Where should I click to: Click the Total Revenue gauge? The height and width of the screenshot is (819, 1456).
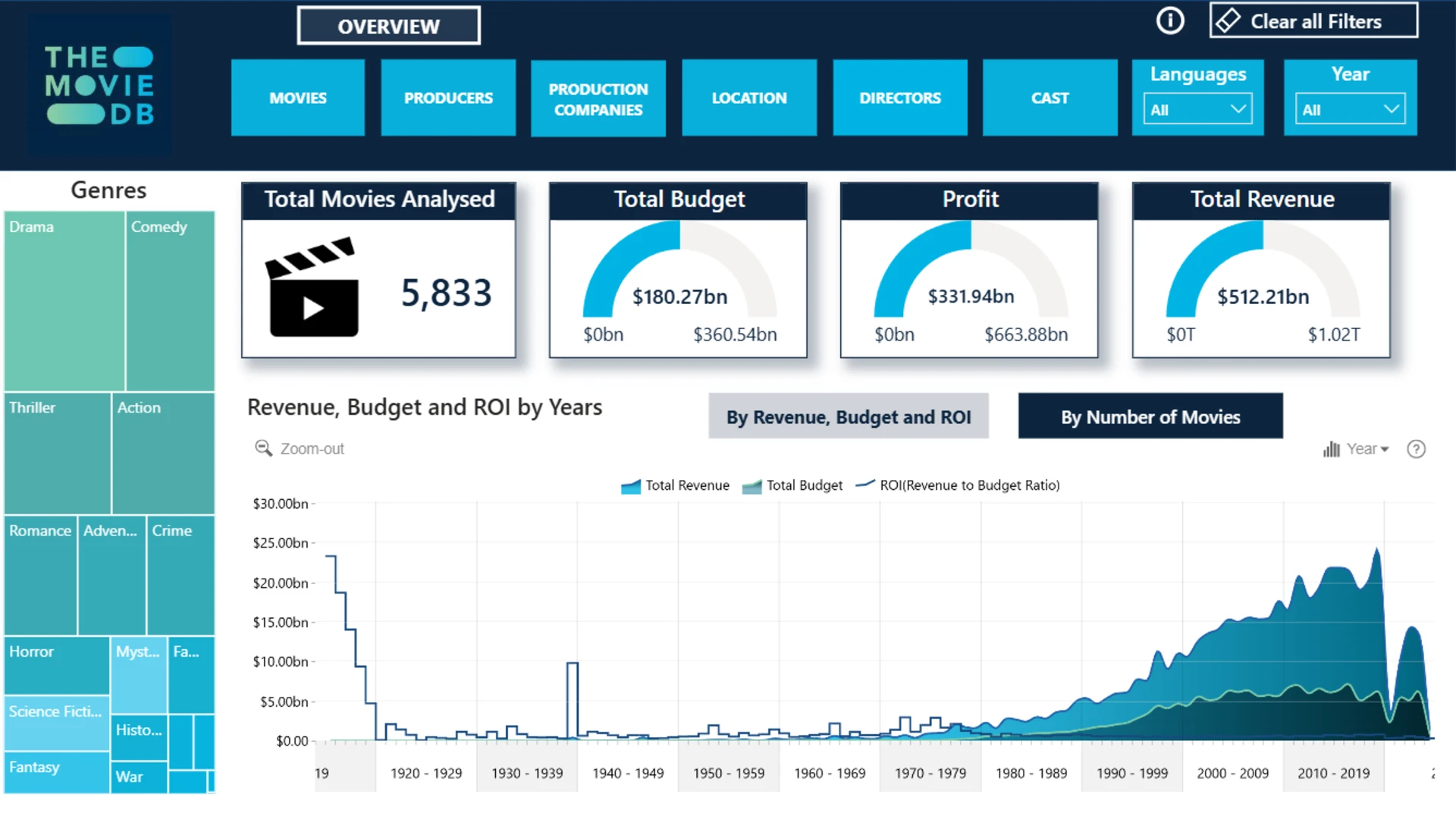click(x=1263, y=269)
